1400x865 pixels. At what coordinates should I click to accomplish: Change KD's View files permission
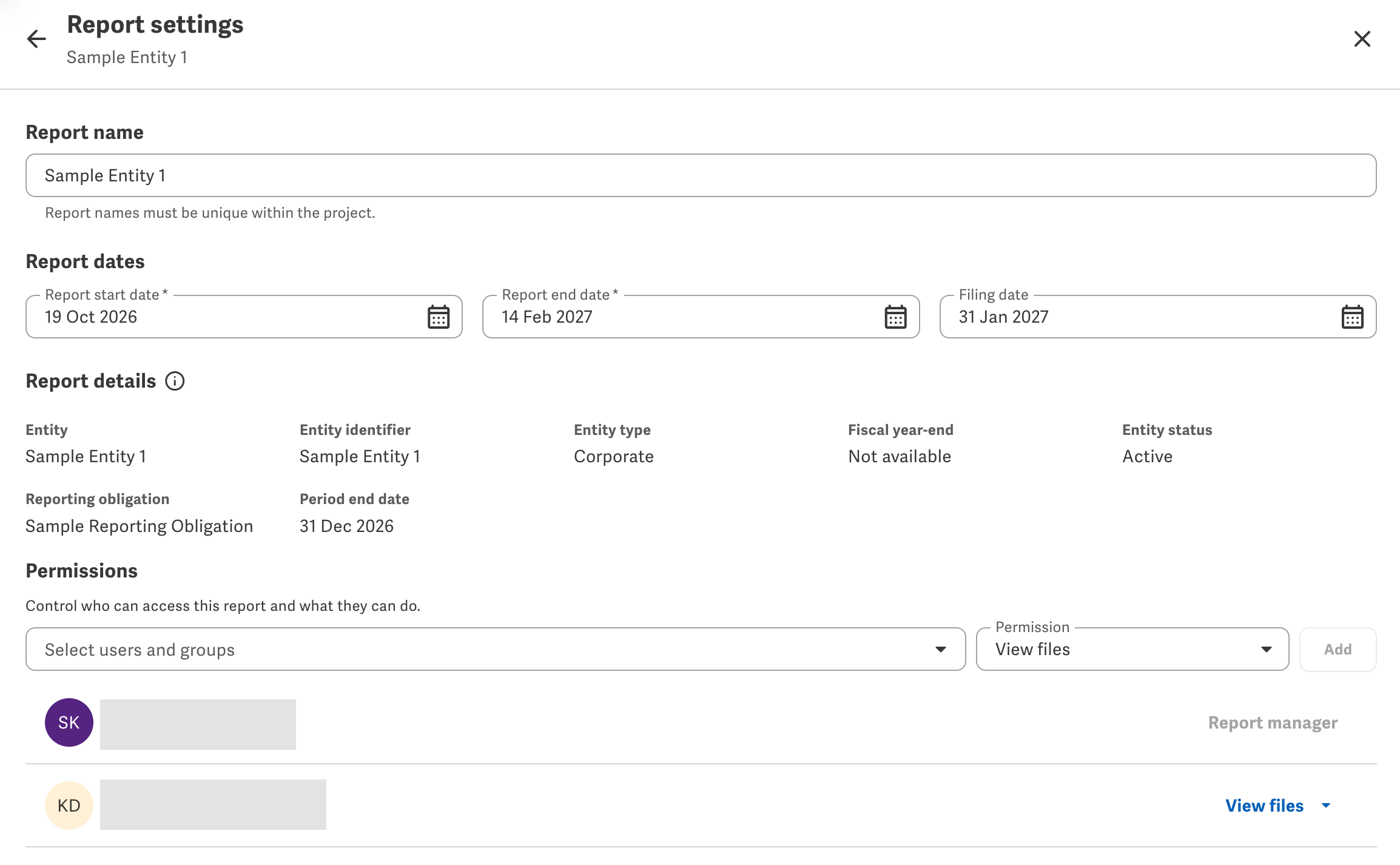1278,806
